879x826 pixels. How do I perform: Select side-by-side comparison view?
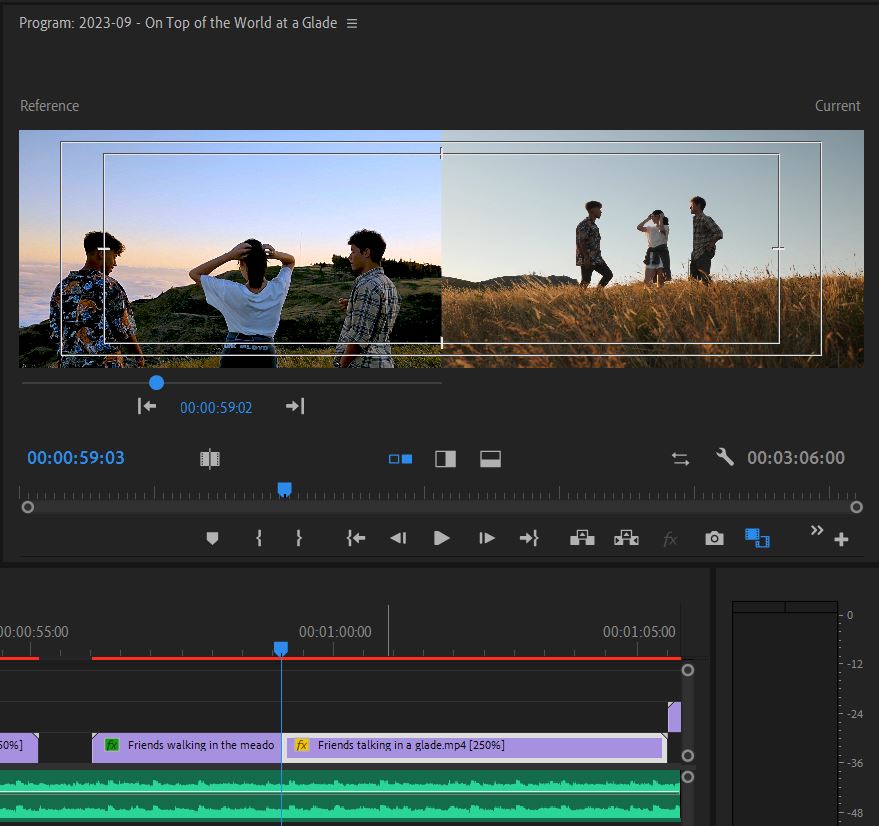pyautogui.click(x=400, y=459)
